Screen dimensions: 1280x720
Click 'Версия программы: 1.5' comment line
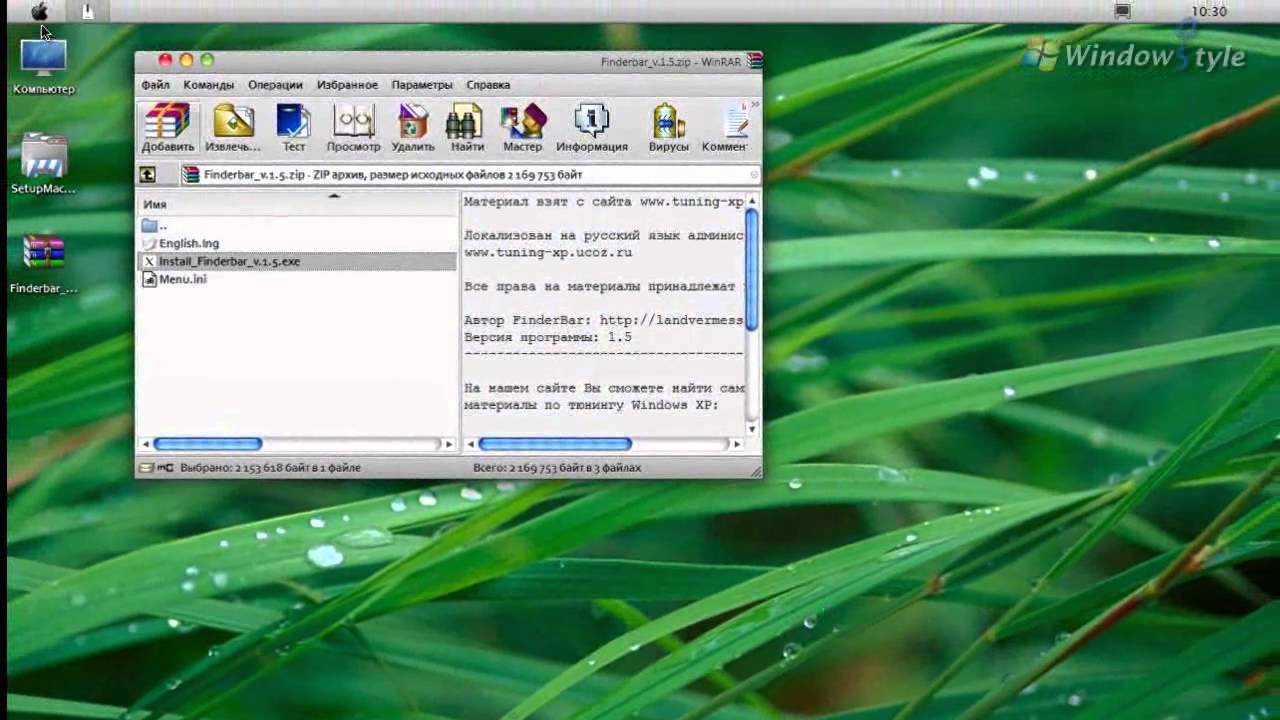point(548,337)
